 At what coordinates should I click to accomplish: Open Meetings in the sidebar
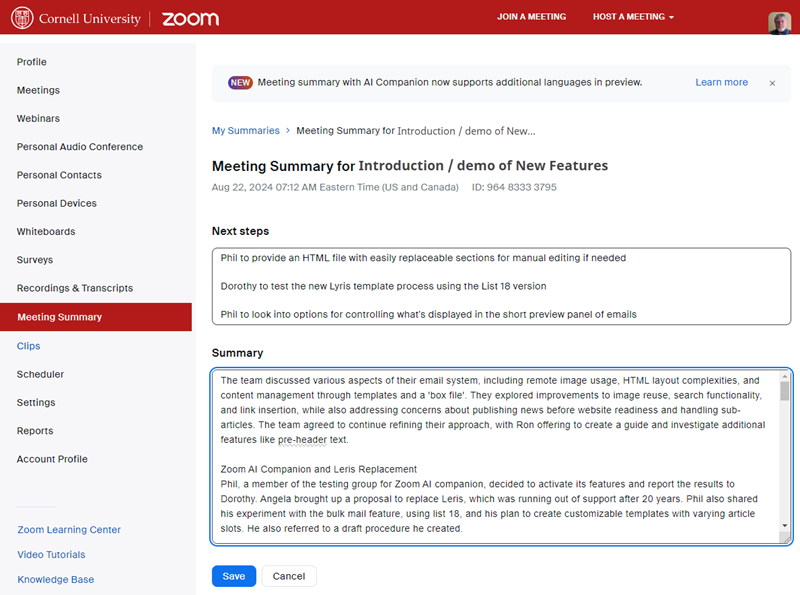(x=38, y=90)
